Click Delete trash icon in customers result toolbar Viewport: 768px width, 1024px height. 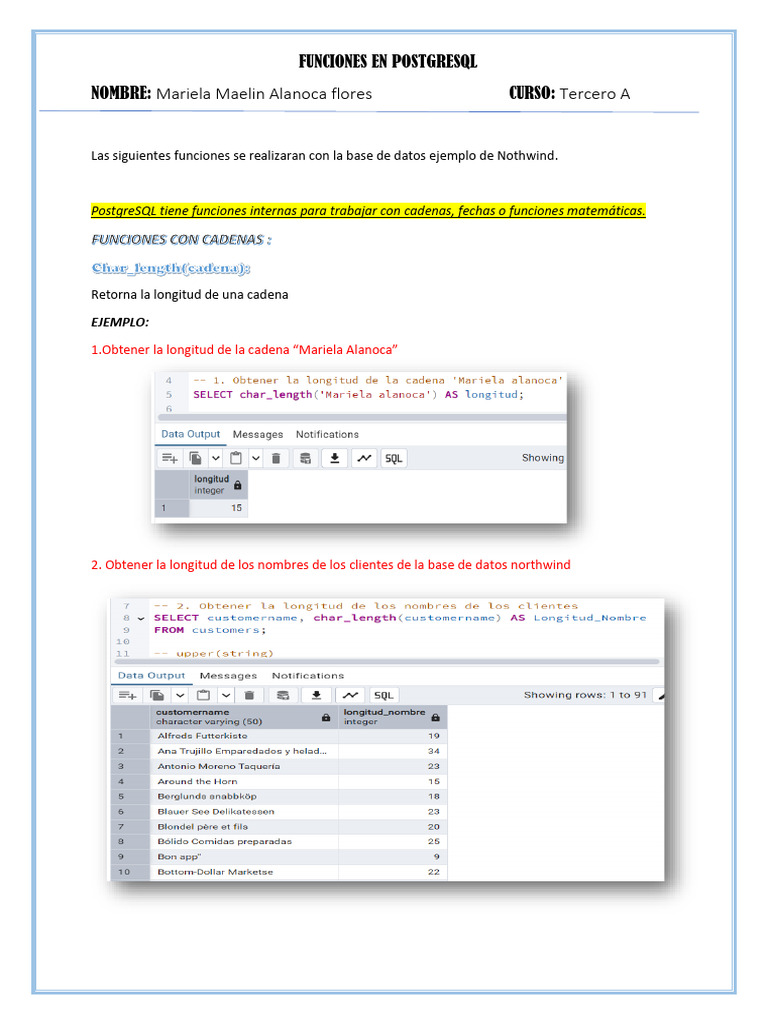[x=249, y=696]
